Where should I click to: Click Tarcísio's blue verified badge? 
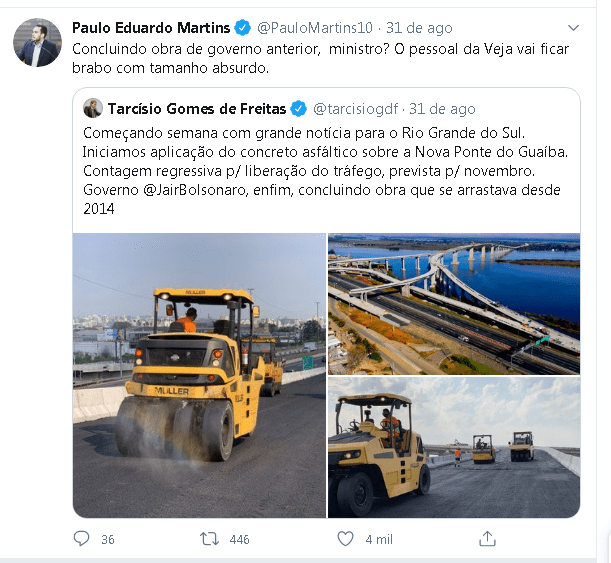point(299,109)
